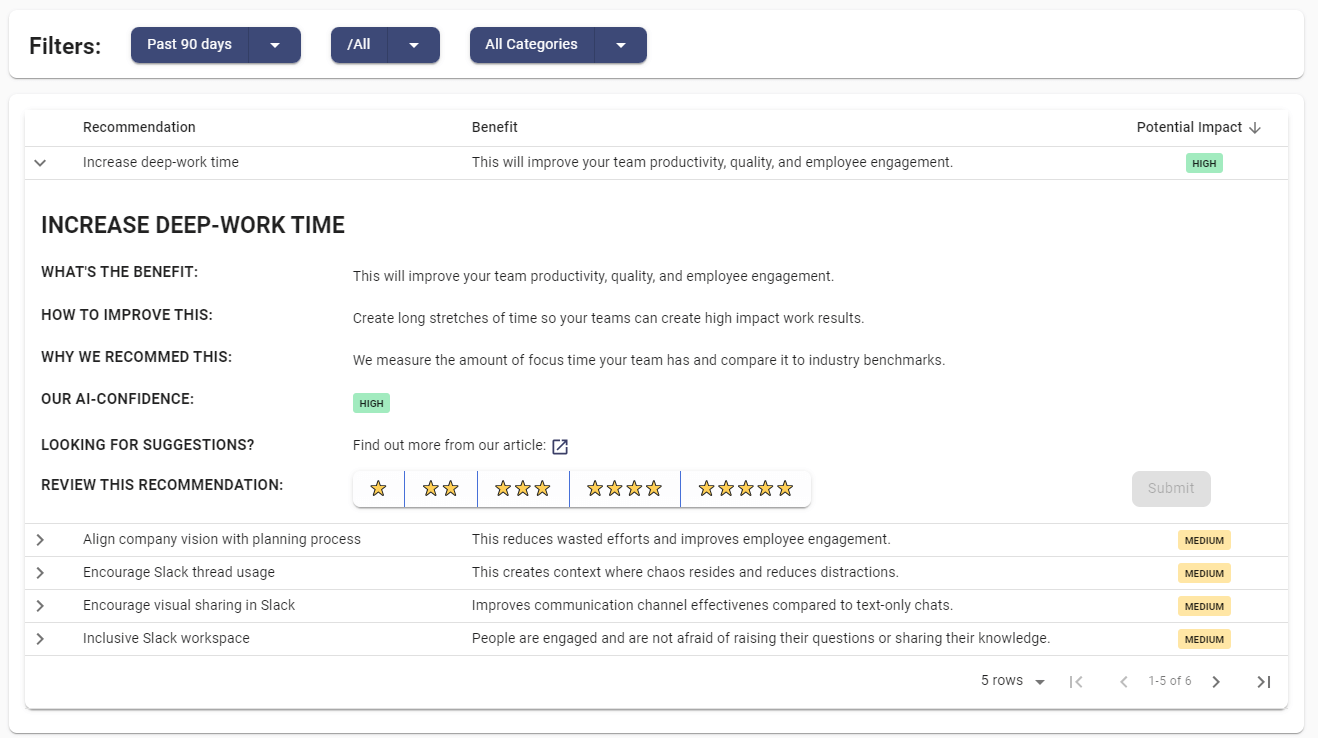This screenshot has width=1318, height=738.
Task: Click the sort arrow on Potential Impact
Action: [1257, 127]
